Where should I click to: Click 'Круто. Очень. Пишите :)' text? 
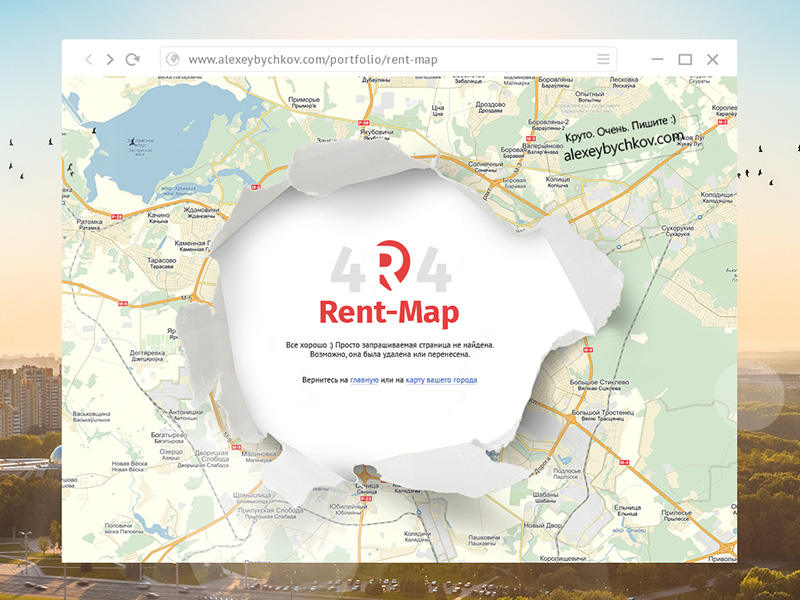pyautogui.click(x=620, y=128)
